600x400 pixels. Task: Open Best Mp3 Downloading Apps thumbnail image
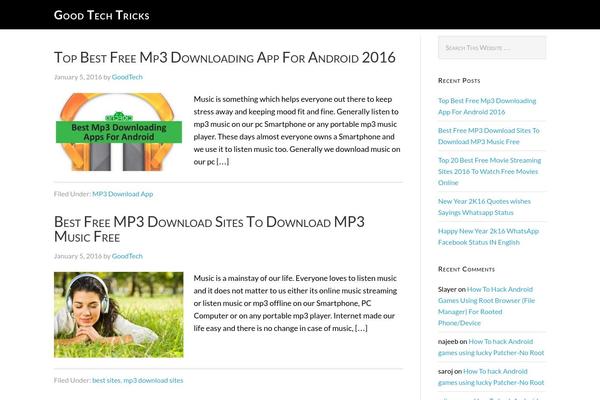119,132
